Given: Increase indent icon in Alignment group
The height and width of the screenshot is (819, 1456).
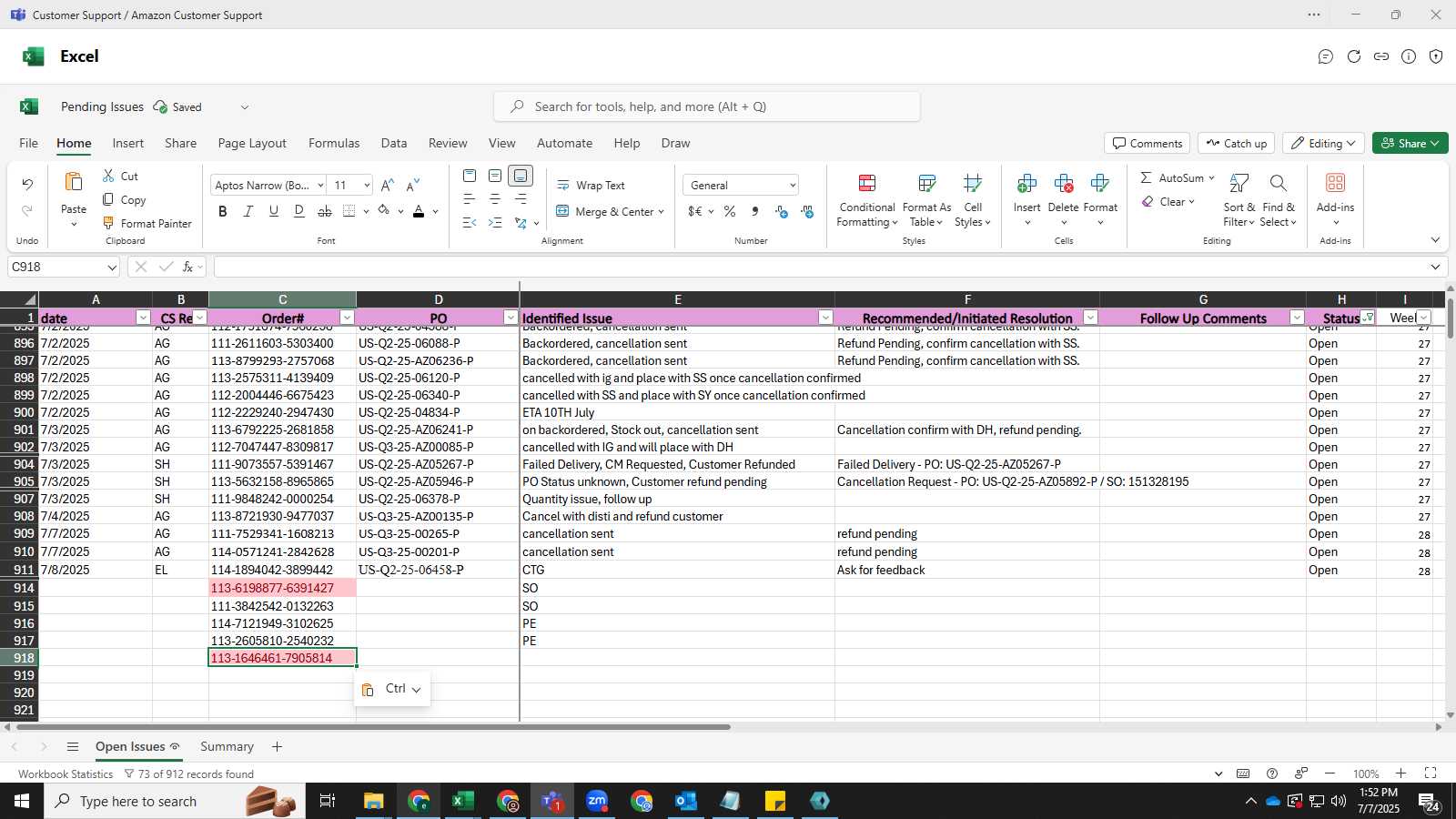Looking at the screenshot, I should coord(495,223).
